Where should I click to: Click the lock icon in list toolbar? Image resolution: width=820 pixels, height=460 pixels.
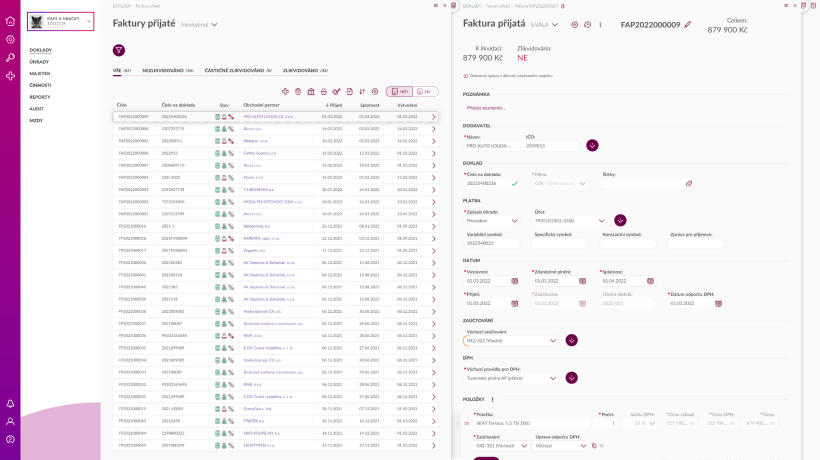point(324,91)
